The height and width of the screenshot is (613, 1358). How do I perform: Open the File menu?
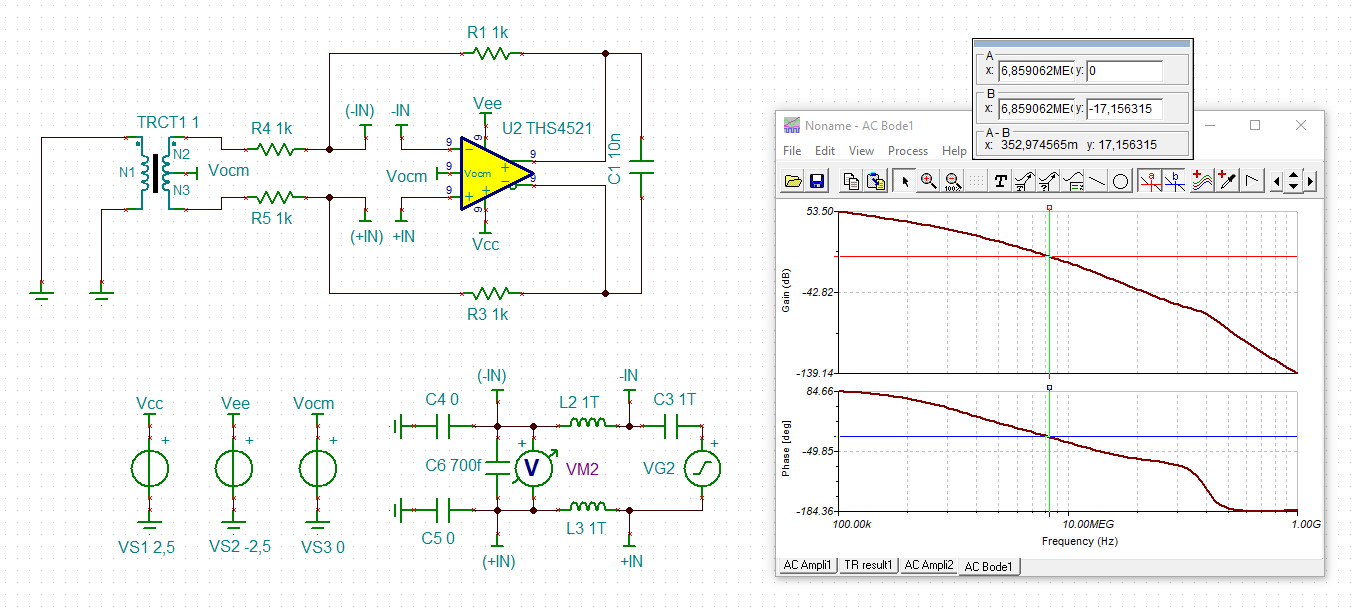(x=792, y=151)
